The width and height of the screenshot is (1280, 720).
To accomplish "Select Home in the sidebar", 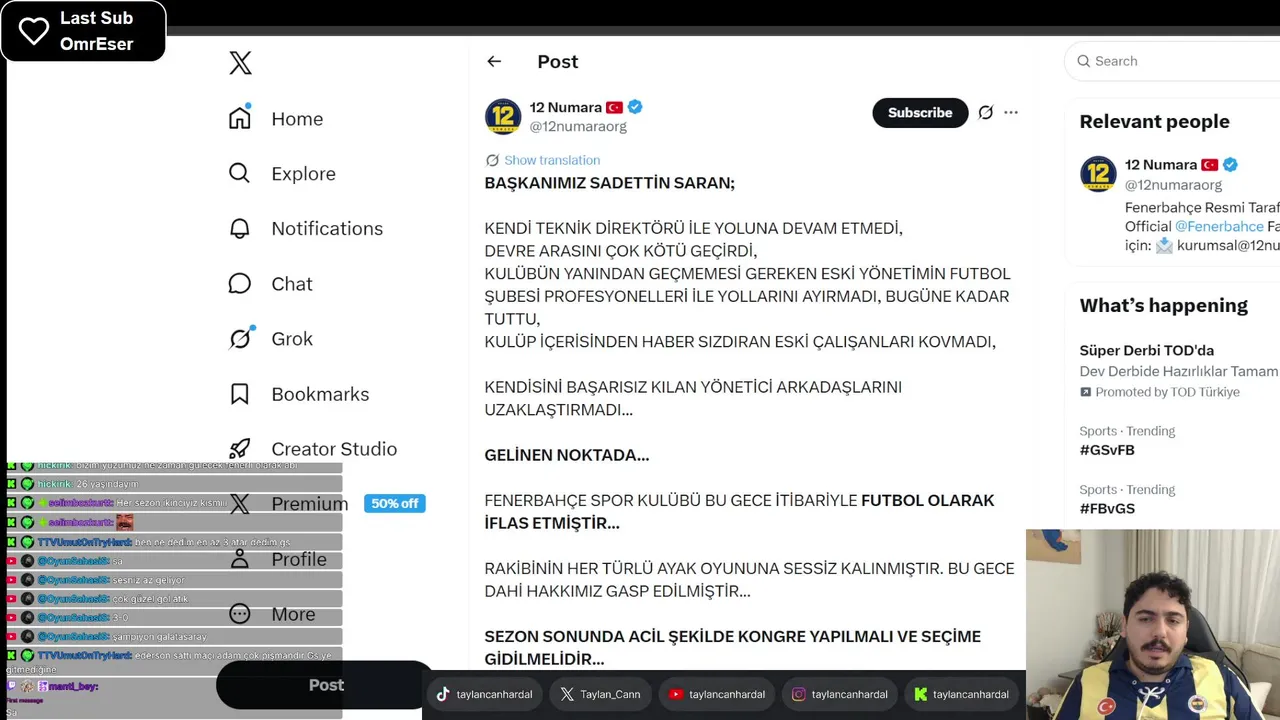I will (x=297, y=119).
